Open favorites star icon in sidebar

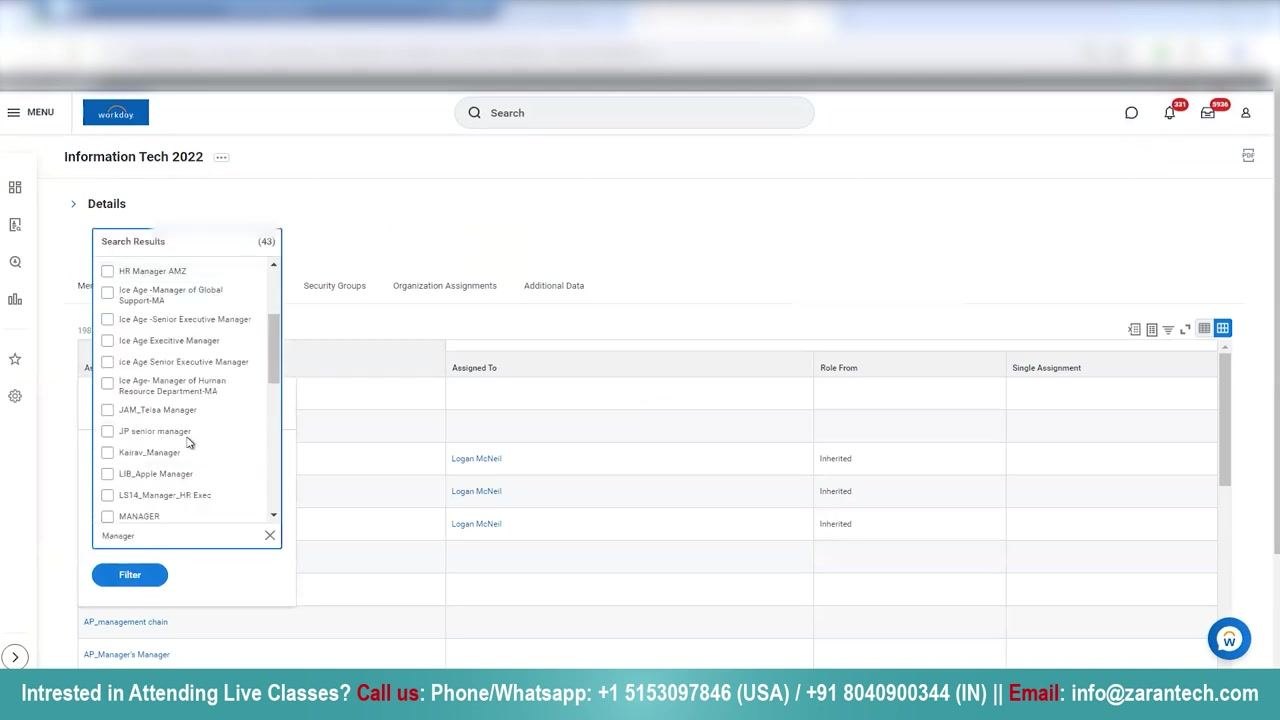point(15,359)
